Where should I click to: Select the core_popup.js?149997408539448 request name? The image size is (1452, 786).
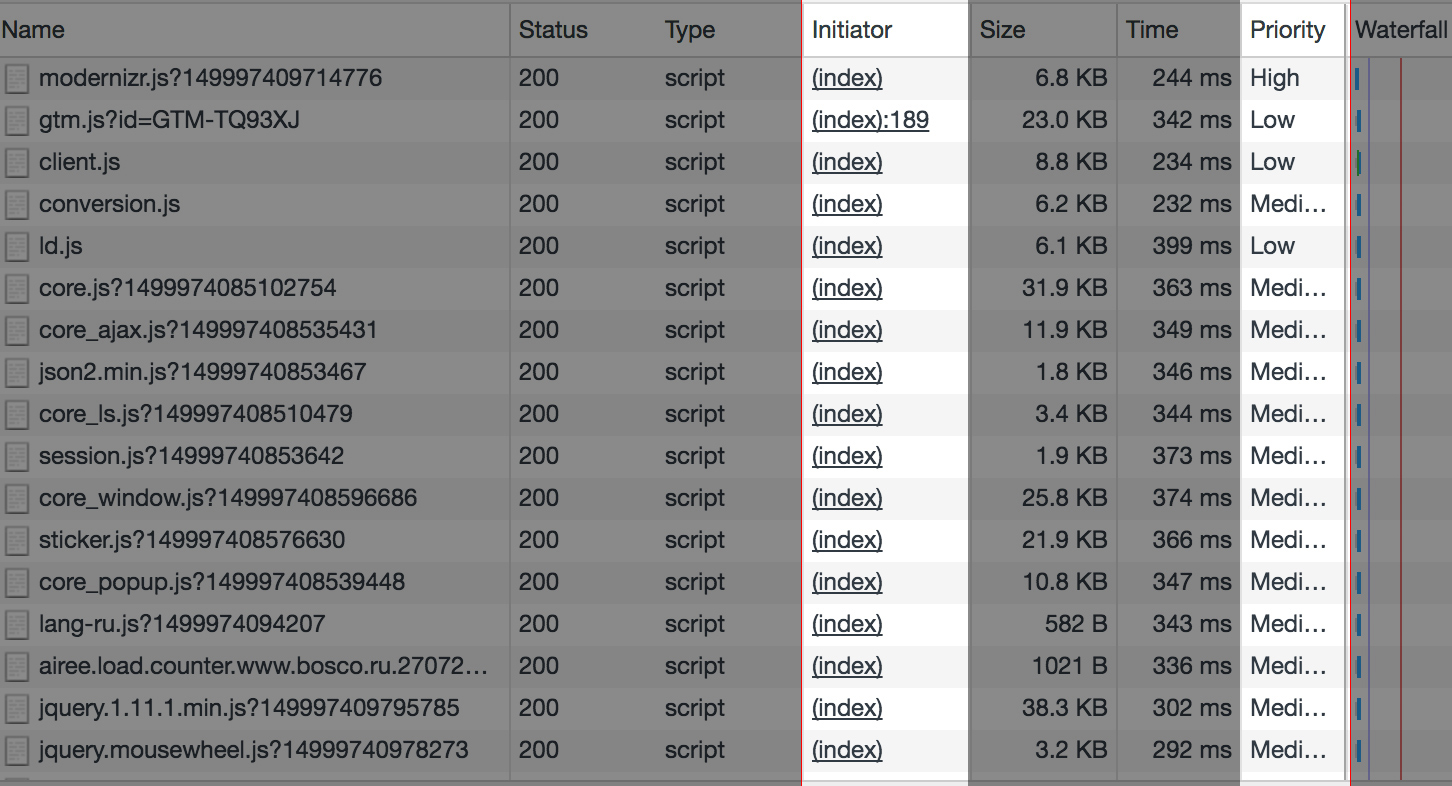[222, 582]
